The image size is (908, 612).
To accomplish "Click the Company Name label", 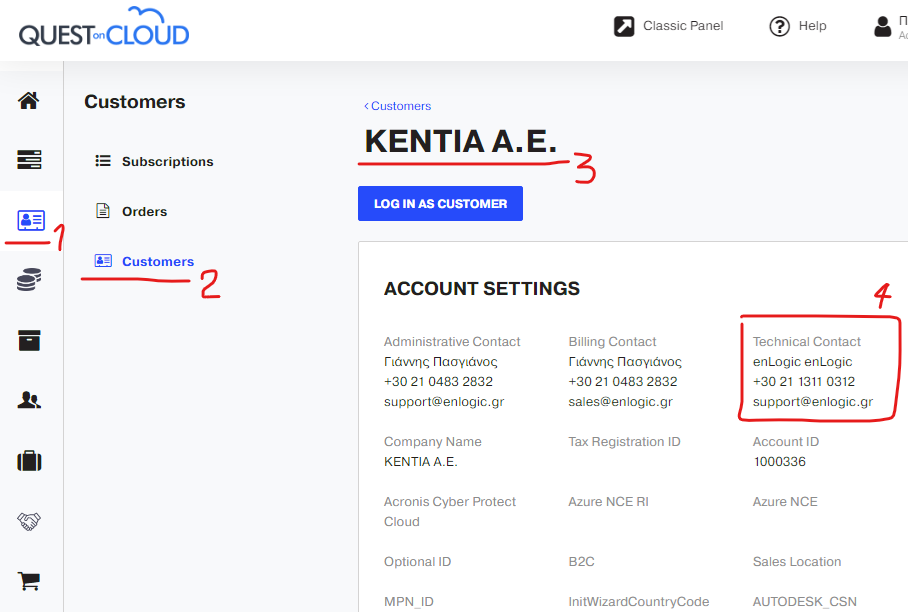I will click(433, 442).
